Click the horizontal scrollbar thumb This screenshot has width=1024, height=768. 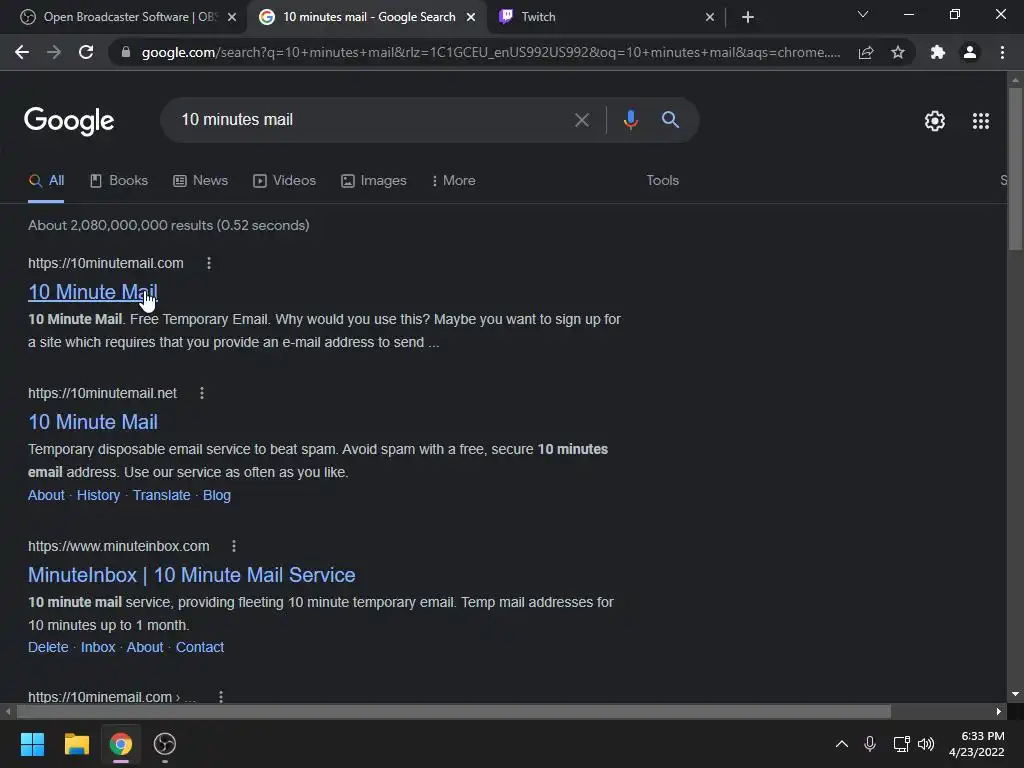(454, 711)
